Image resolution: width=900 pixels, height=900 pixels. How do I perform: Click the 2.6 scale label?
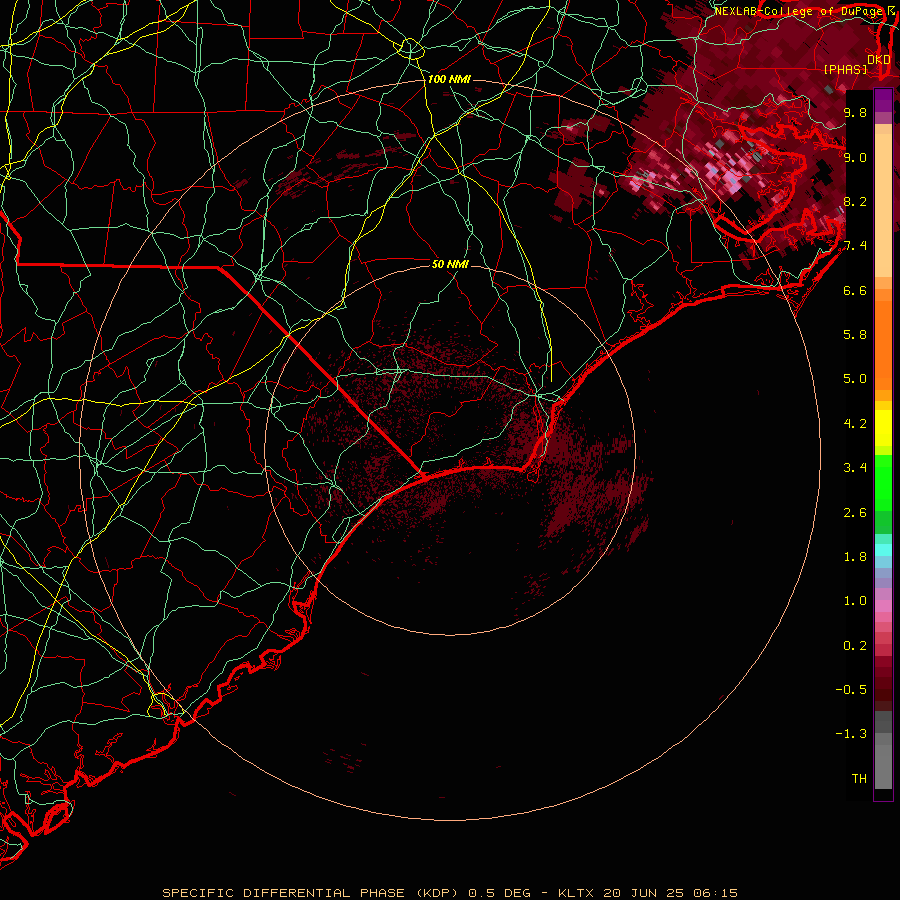coord(855,512)
